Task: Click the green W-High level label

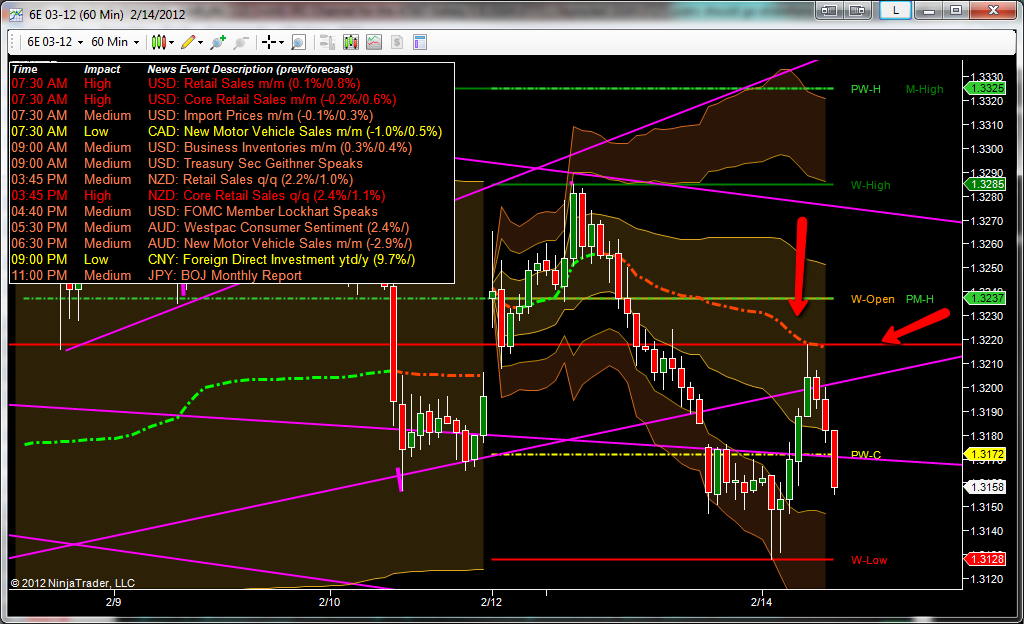Action: pyautogui.click(x=870, y=185)
